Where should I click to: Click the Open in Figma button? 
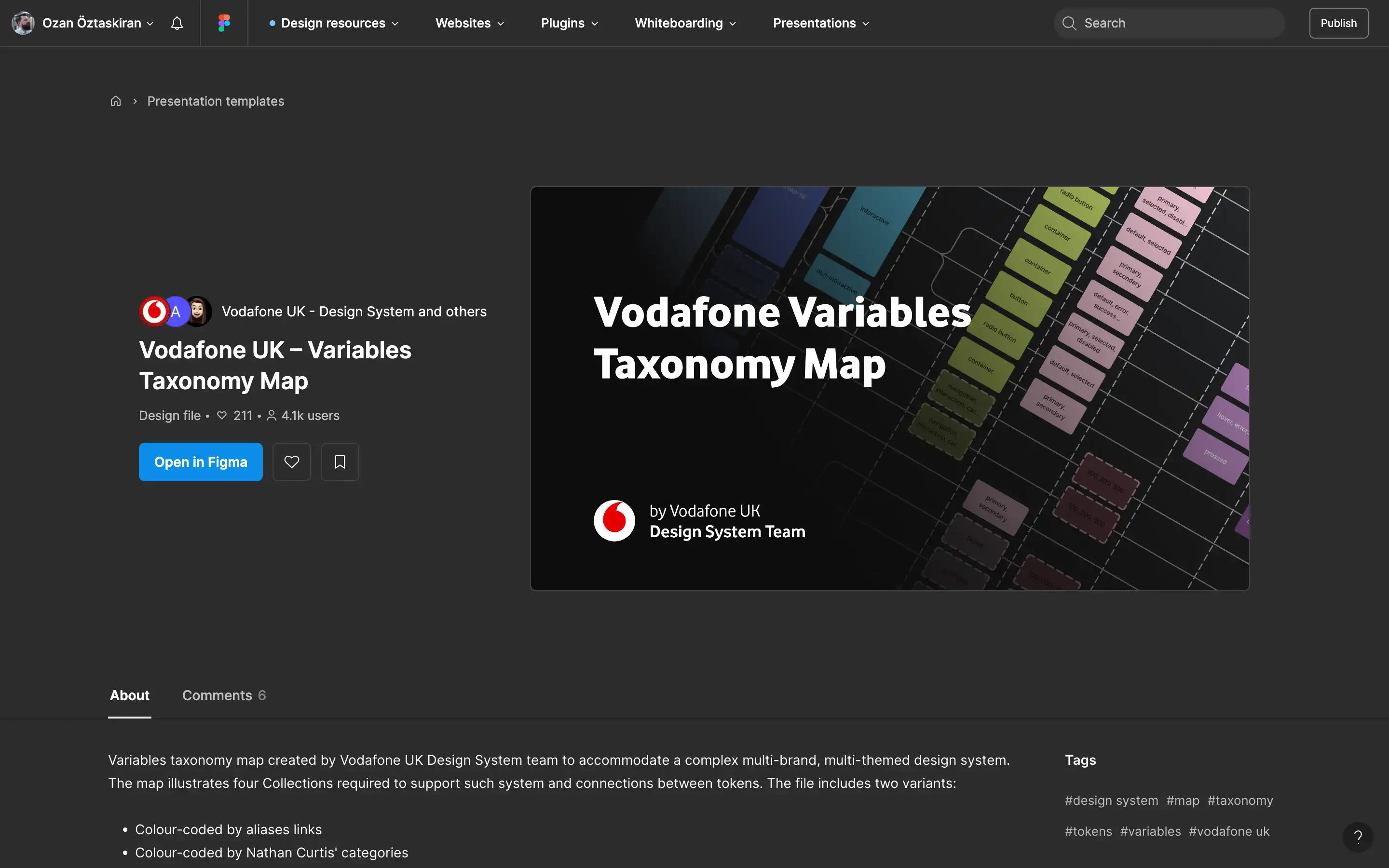pyautogui.click(x=201, y=461)
